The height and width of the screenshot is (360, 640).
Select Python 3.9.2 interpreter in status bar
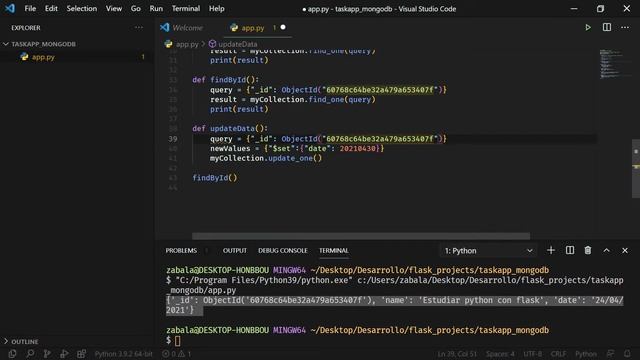point(124,354)
